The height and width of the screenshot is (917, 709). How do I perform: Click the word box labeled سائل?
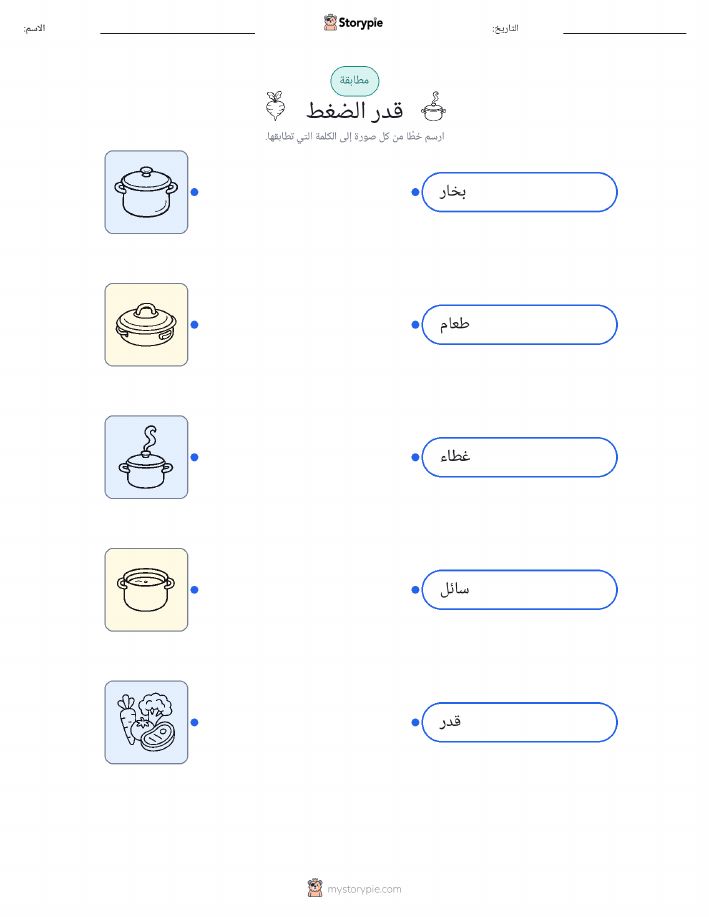pos(519,590)
